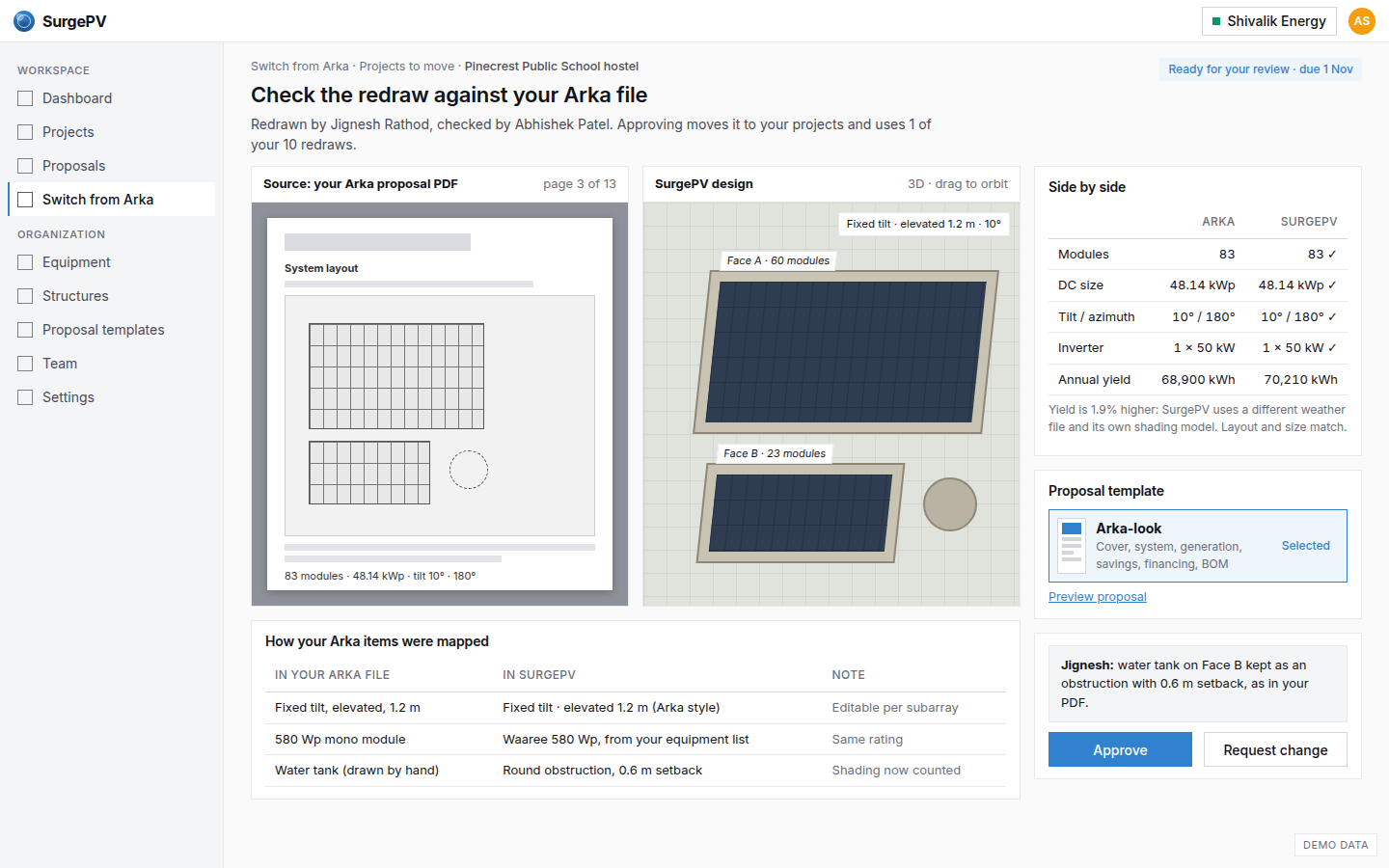Open Structures under Organization
Viewport: 1389px width, 868px height.
pos(111,296)
